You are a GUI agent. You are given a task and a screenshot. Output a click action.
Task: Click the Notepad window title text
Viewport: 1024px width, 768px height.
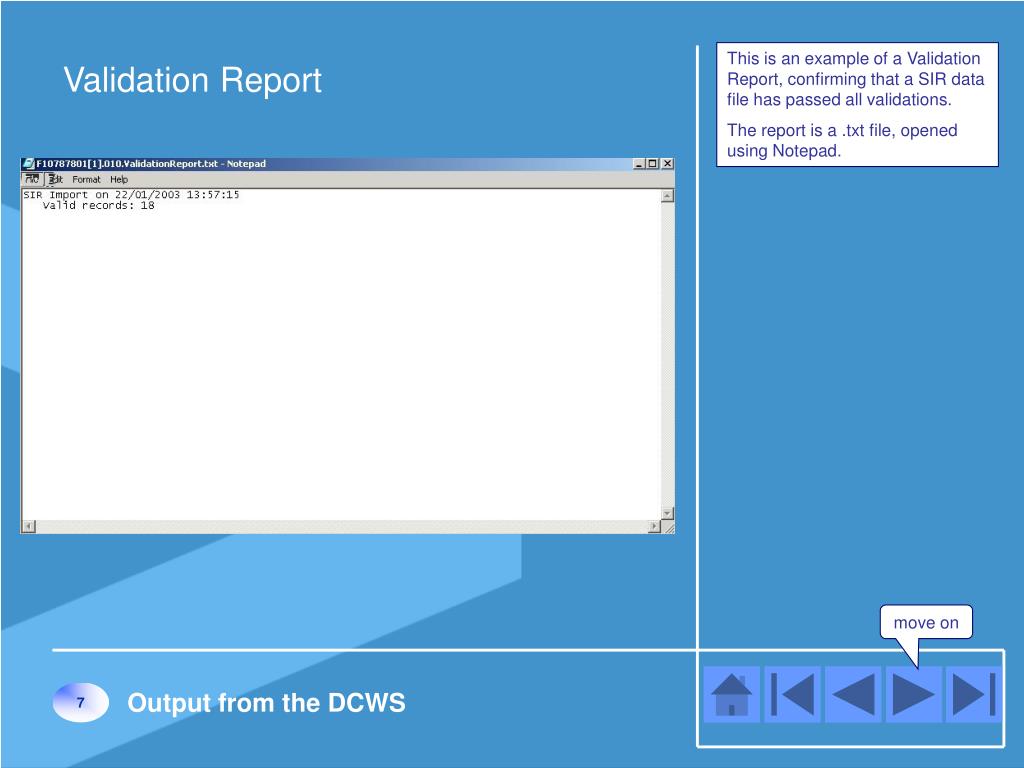151,164
